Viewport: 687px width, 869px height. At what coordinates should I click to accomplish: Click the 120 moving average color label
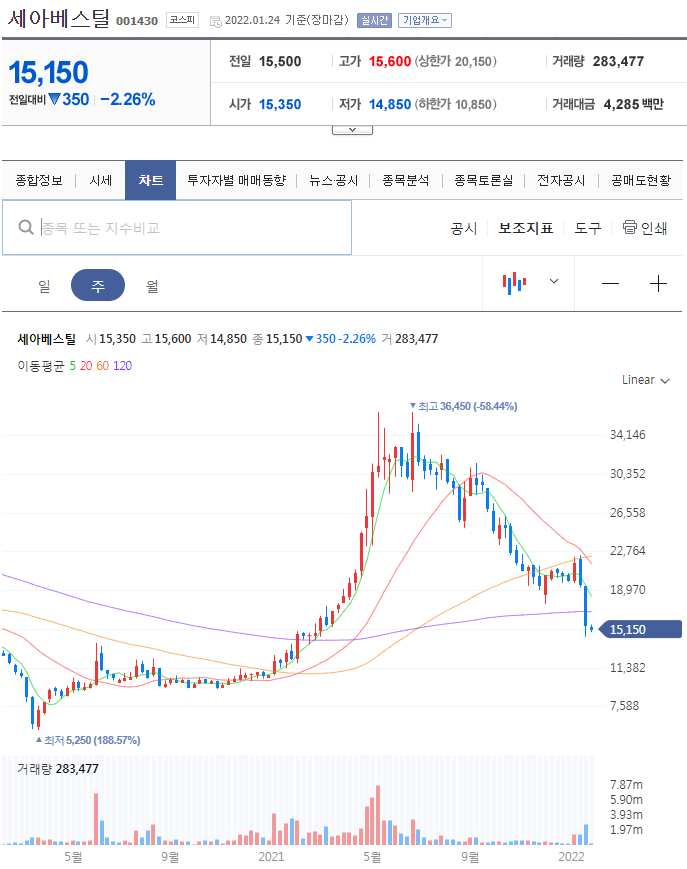pyautogui.click(x=122, y=366)
